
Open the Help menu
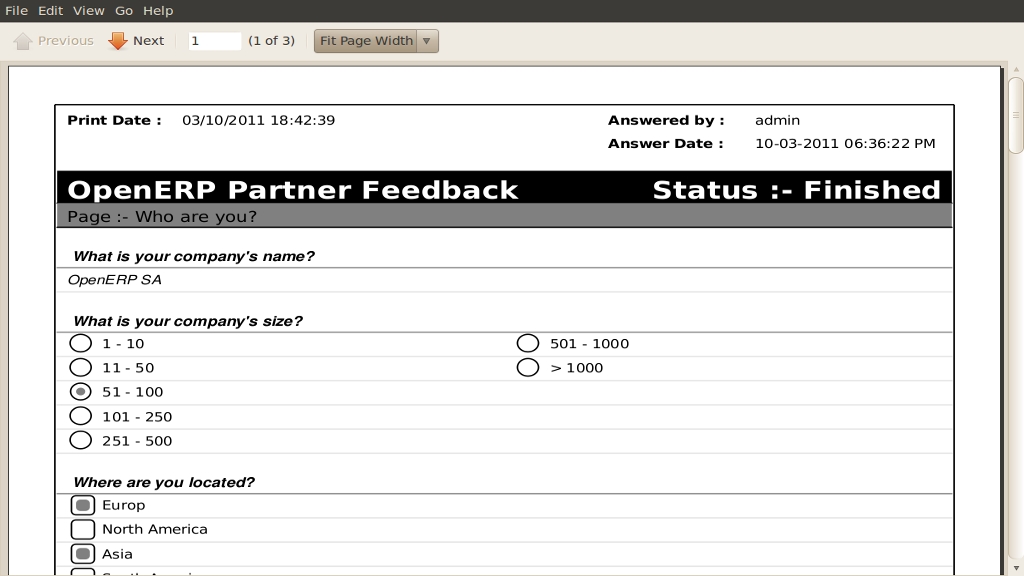pos(158,10)
